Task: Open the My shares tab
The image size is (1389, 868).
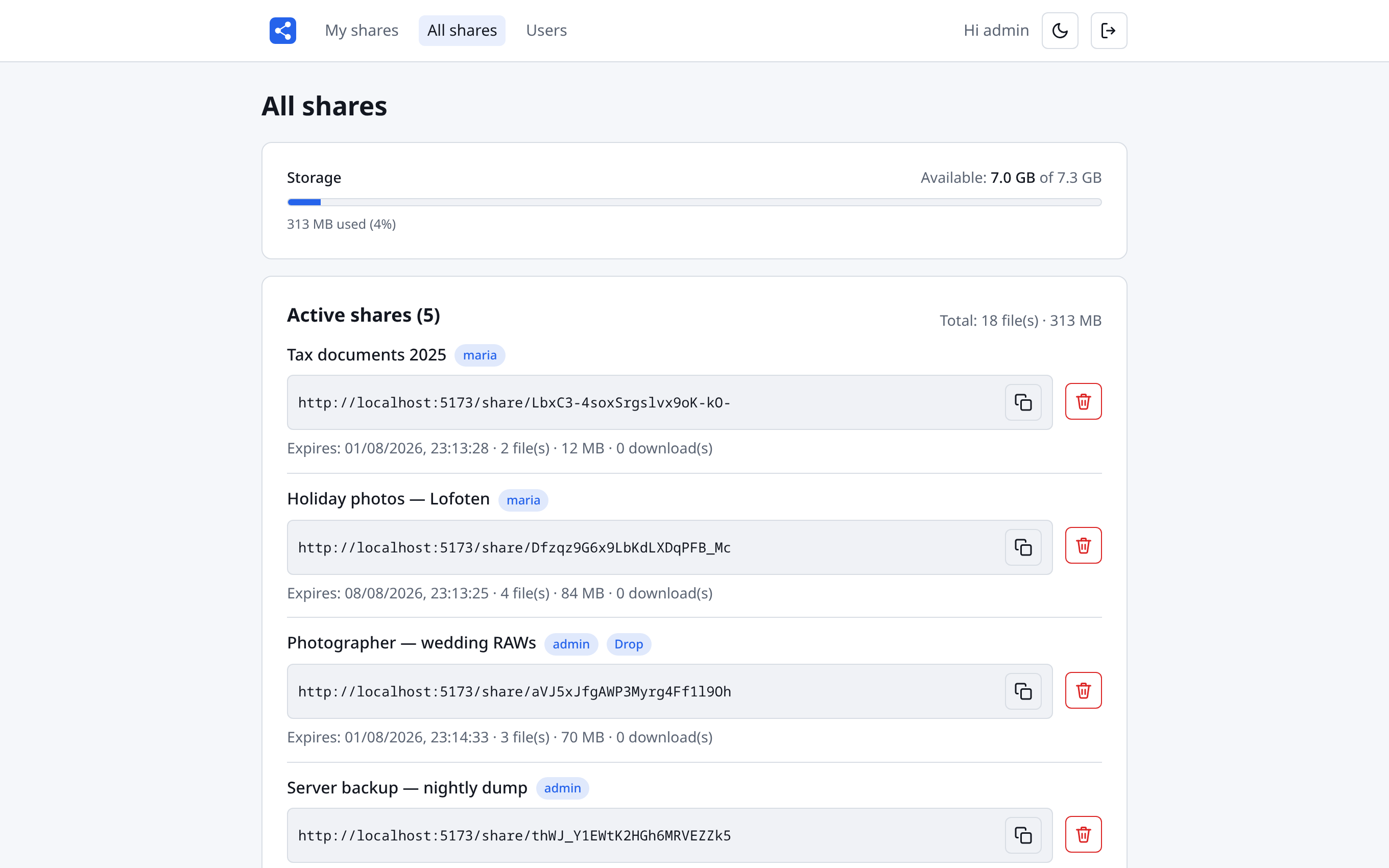Action: [x=362, y=31]
